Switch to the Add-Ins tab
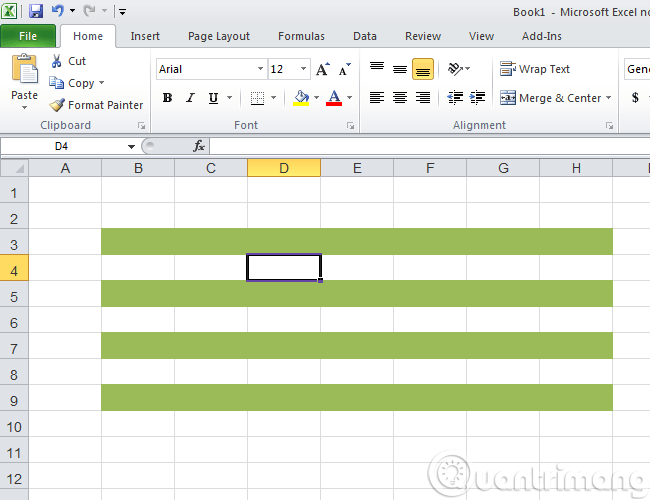Image resolution: width=650 pixels, height=500 pixels. (x=542, y=36)
